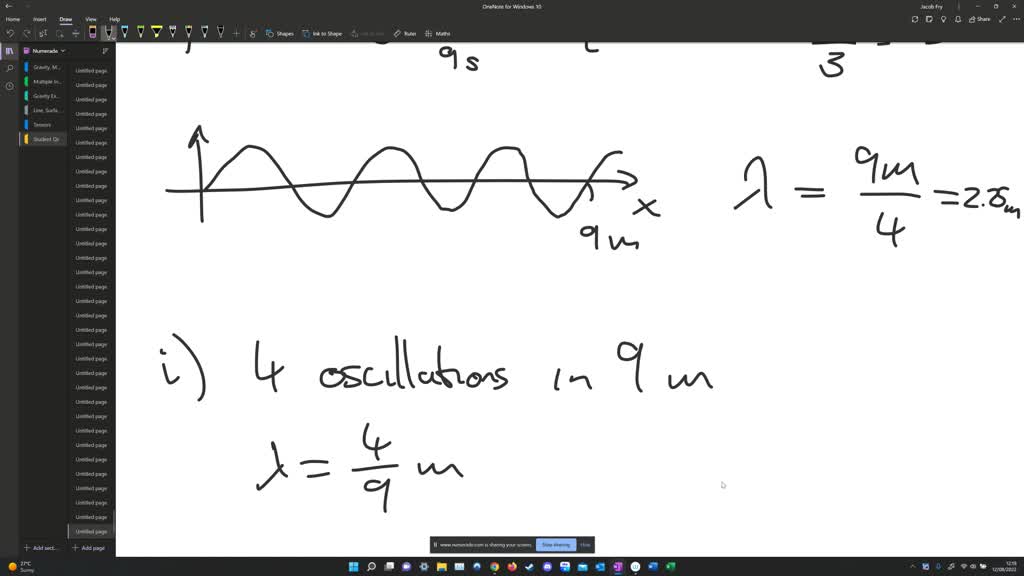Choose the light blue pen tool

125,32
